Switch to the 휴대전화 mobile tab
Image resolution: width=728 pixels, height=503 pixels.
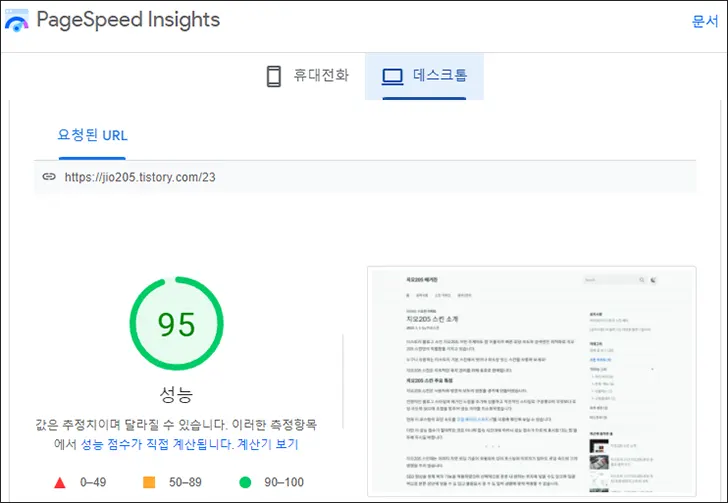click(x=308, y=76)
